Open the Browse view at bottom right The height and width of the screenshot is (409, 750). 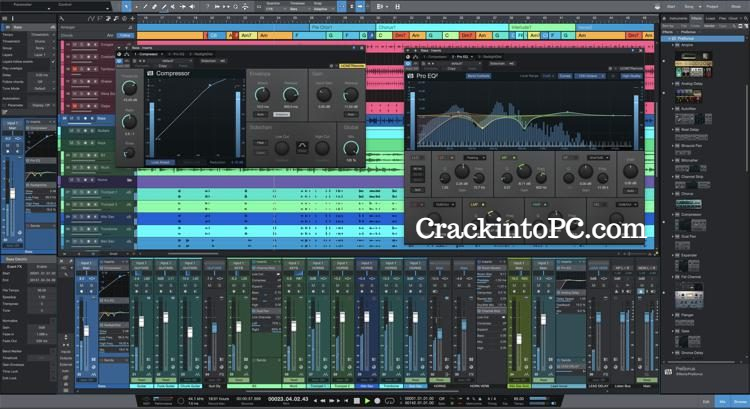[x=740, y=402]
